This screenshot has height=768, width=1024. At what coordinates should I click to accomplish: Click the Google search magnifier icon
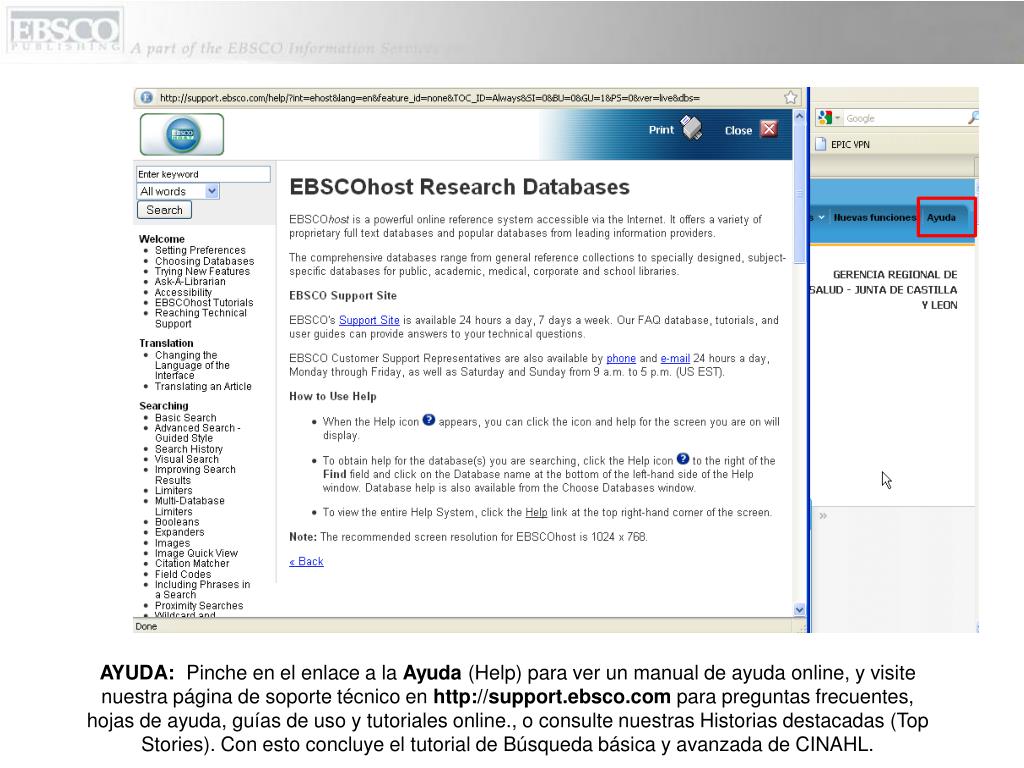[972, 118]
